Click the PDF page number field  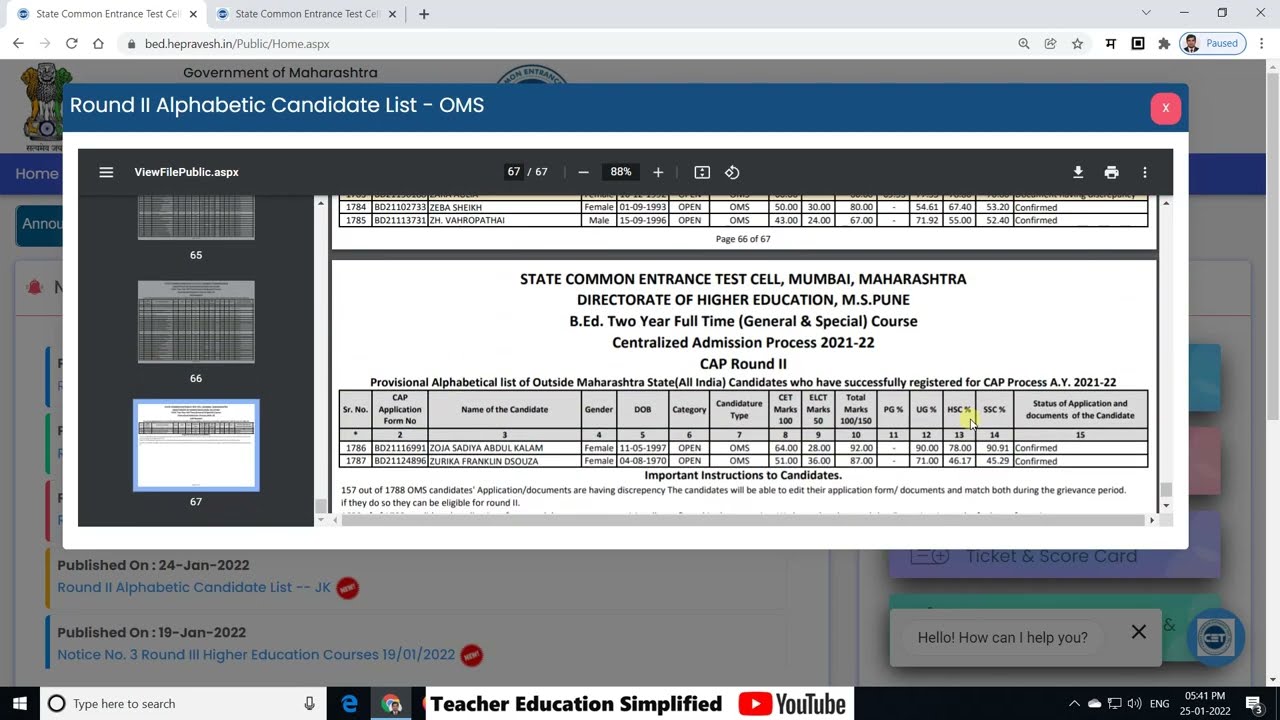(x=514, y=172)
